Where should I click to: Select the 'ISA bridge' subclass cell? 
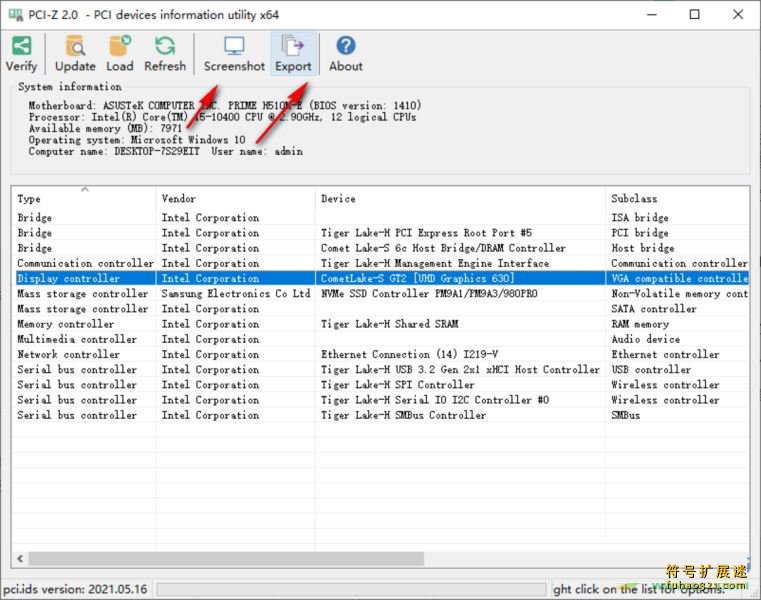coord(640,217)
